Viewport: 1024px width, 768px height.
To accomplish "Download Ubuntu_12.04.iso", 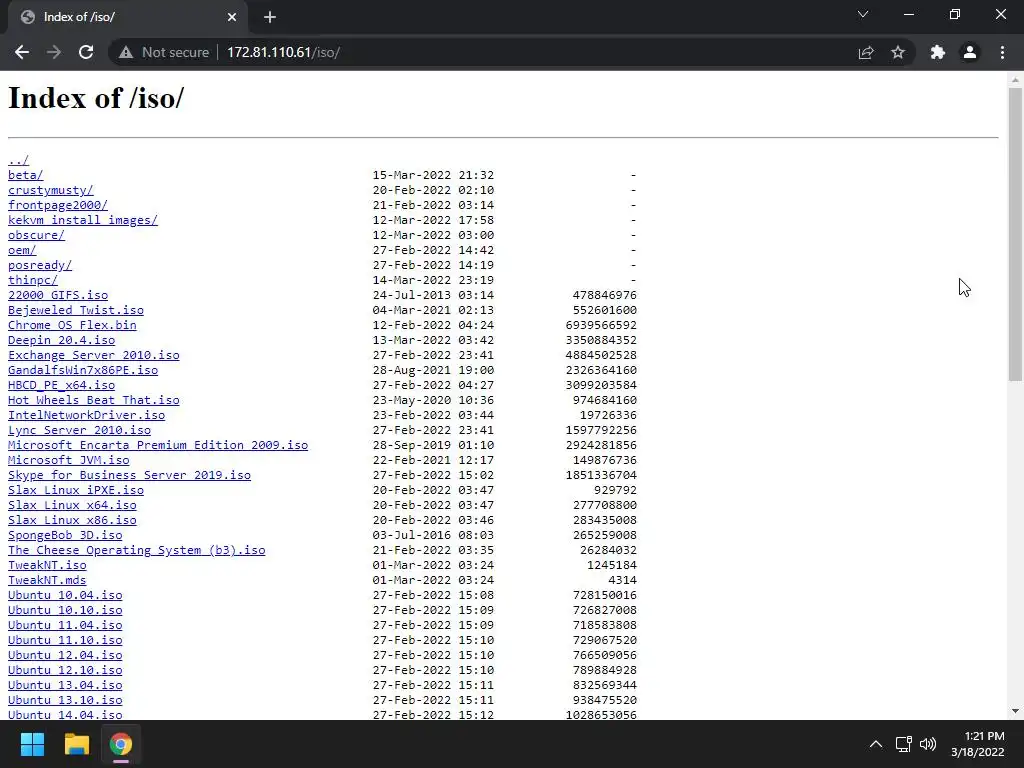I will (x=65, y=656).
